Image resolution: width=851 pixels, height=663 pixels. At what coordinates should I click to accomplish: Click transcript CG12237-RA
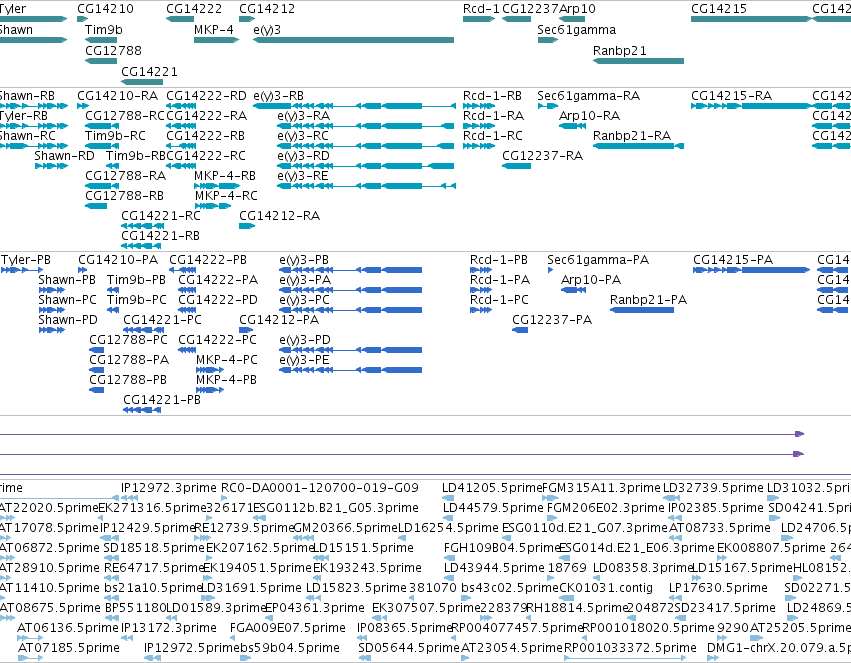(x=517, y=166)
